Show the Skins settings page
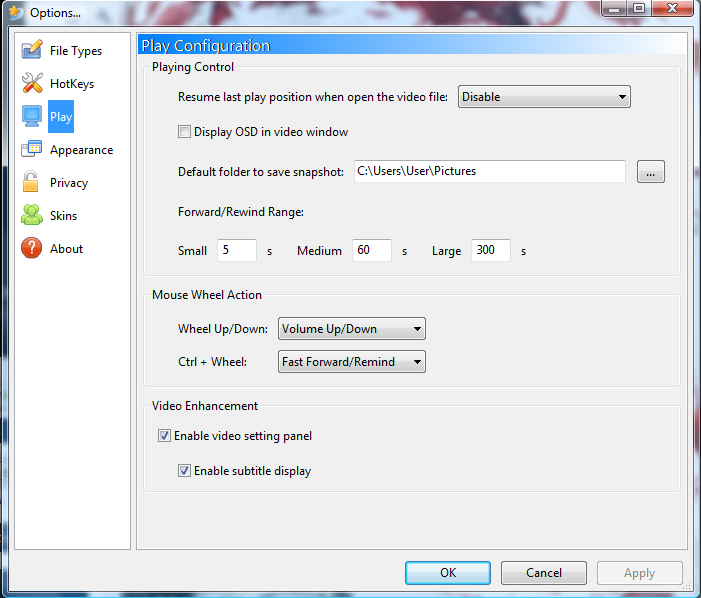This screenshot has height=598, width=701. 63,216
